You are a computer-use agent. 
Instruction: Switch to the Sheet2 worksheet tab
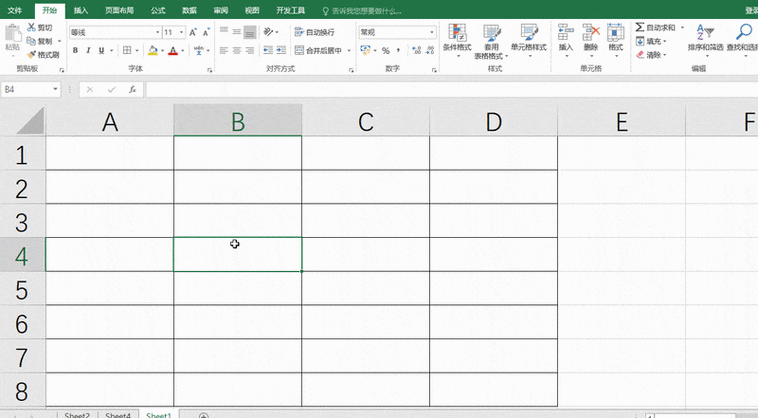coord(77,414)
